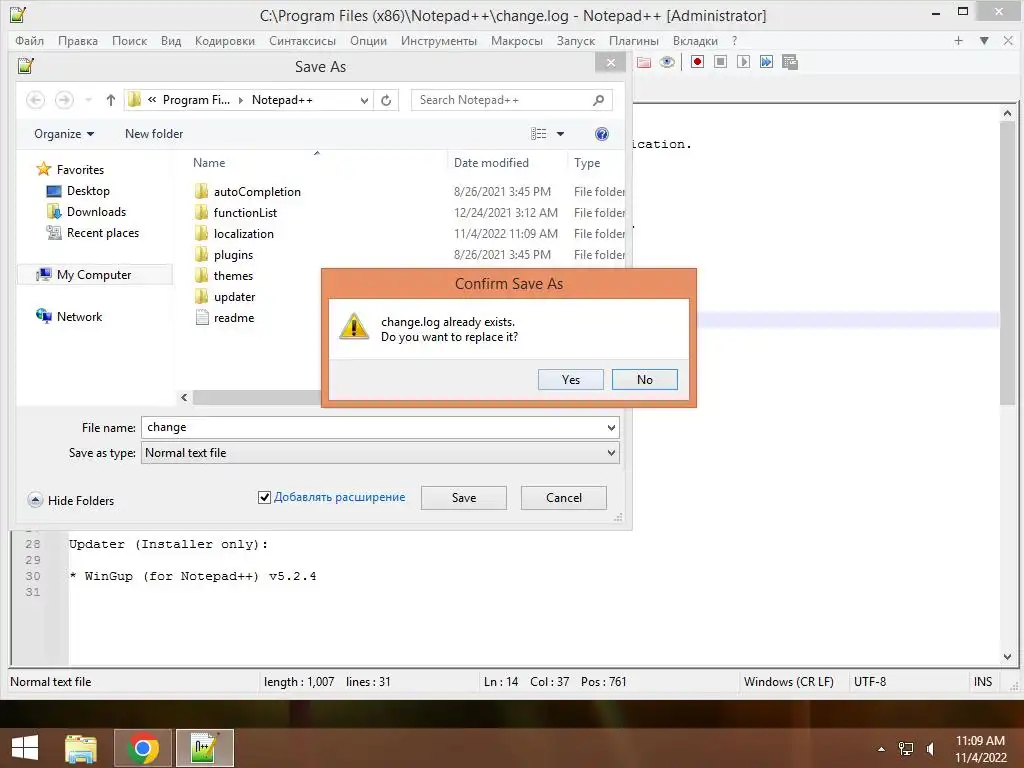
Task: Open File Explorer from the taskbar
Action: click(80, 748)
